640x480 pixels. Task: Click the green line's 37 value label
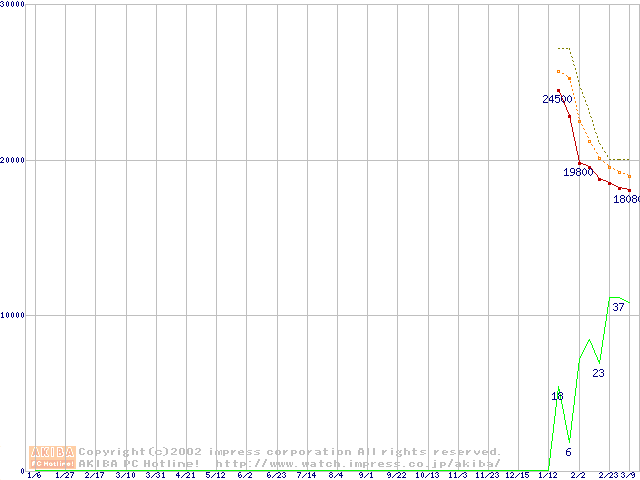[618, 307]
